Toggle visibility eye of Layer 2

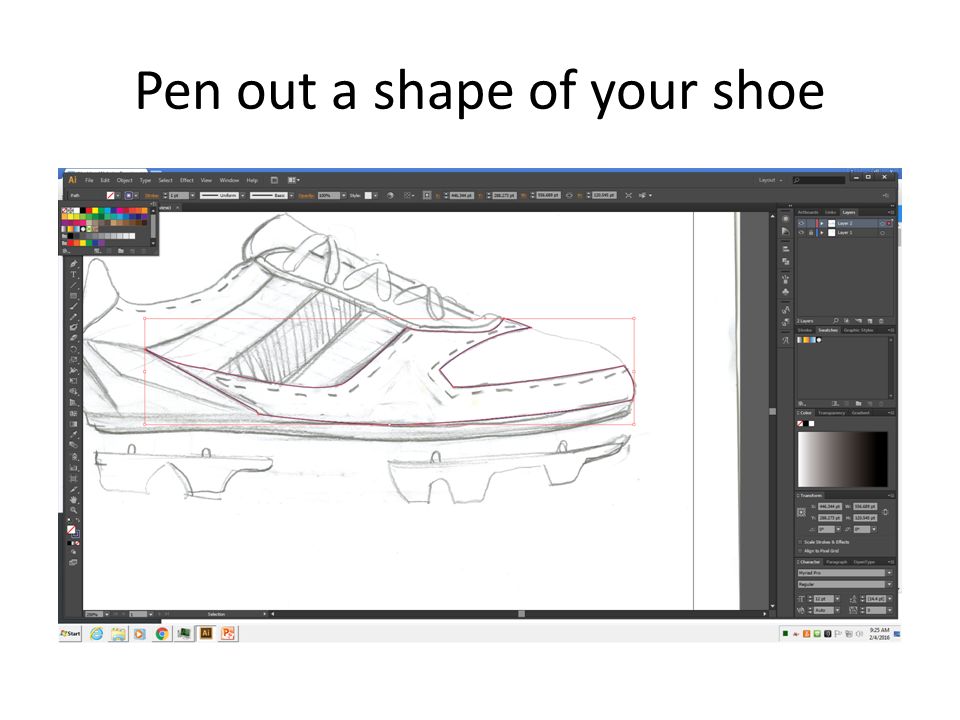[801, 223]
